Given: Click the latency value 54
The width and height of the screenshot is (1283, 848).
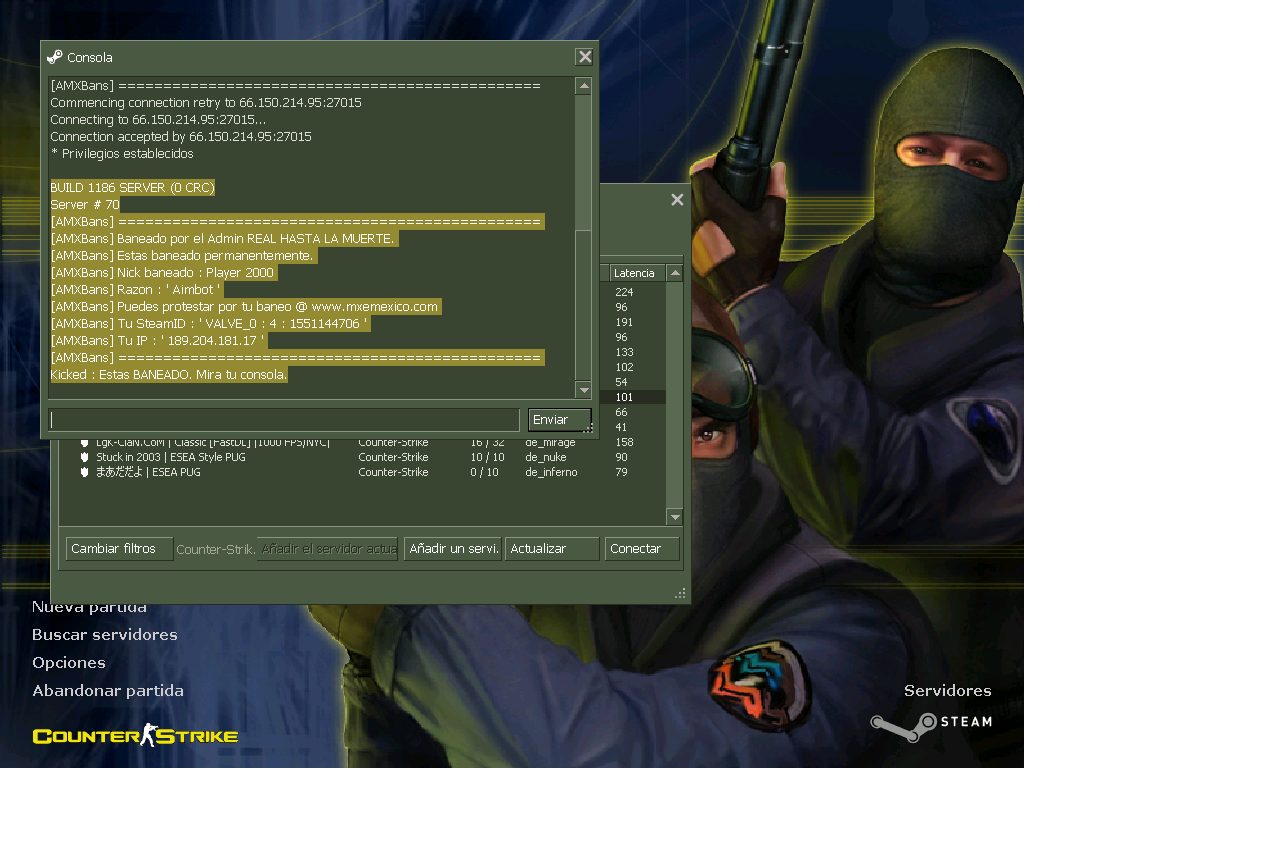Looking at the screenshot, I should 621,382.
